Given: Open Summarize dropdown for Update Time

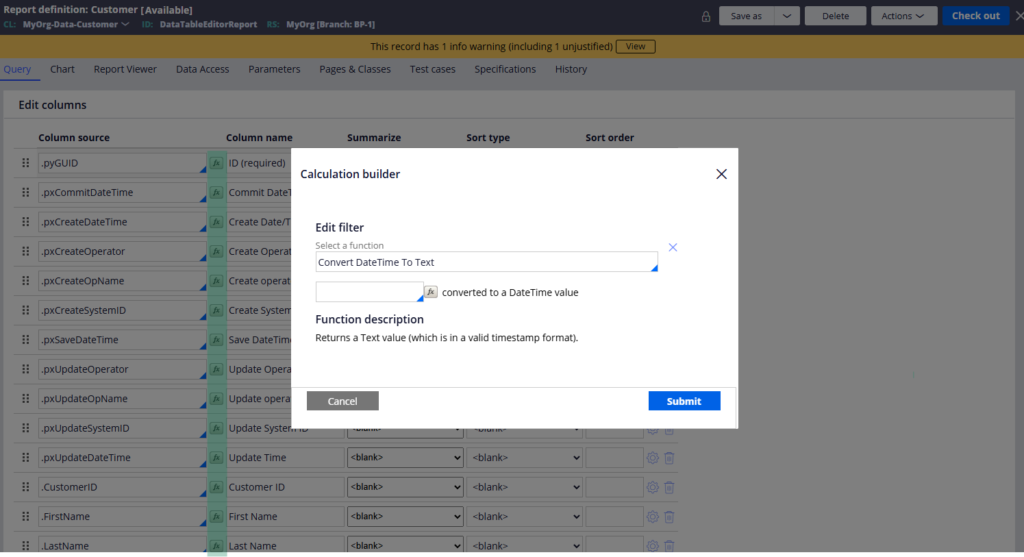Looking at the screenshot, I should (405, 458).
